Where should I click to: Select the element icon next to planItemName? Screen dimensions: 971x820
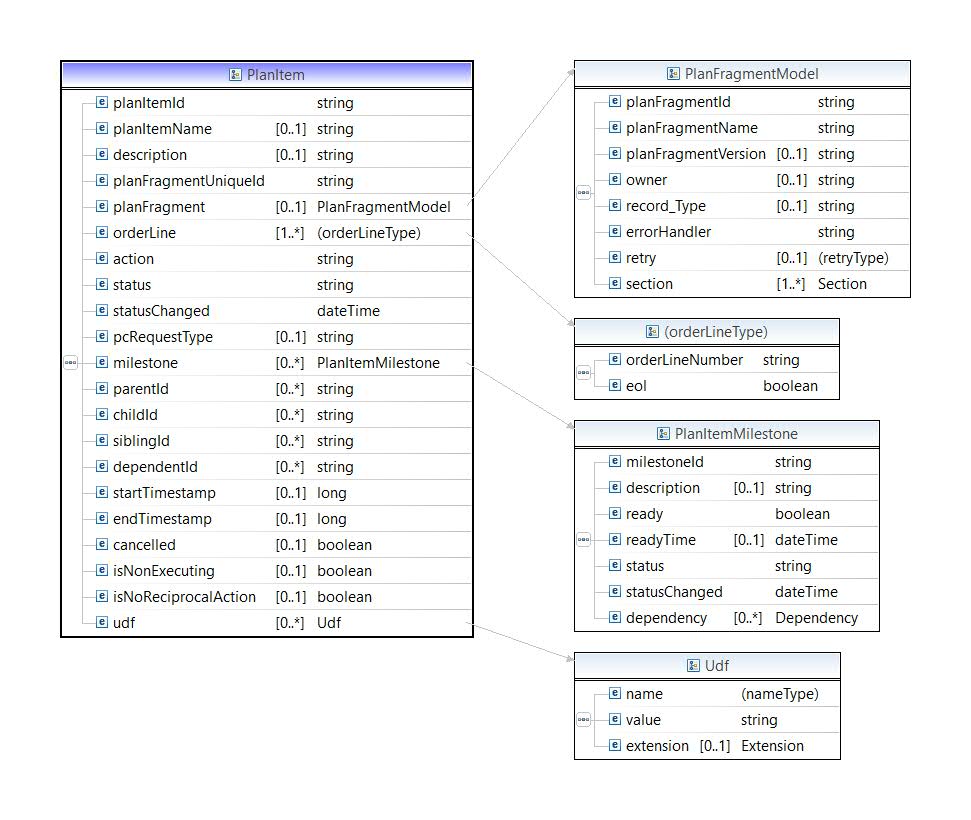[x=102, y=128]
